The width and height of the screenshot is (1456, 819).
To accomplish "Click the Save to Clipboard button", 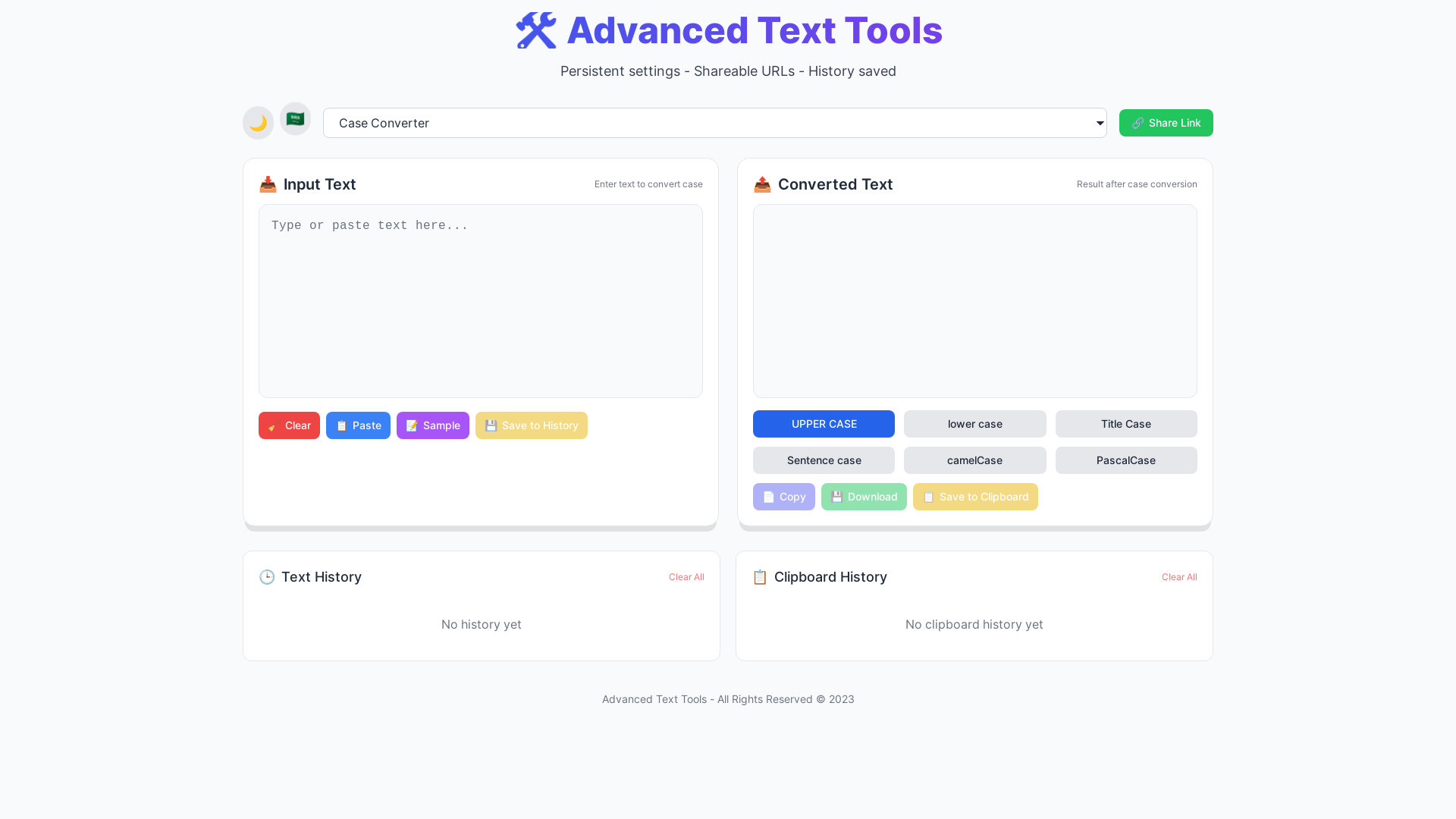I will [x=975, y=497].
